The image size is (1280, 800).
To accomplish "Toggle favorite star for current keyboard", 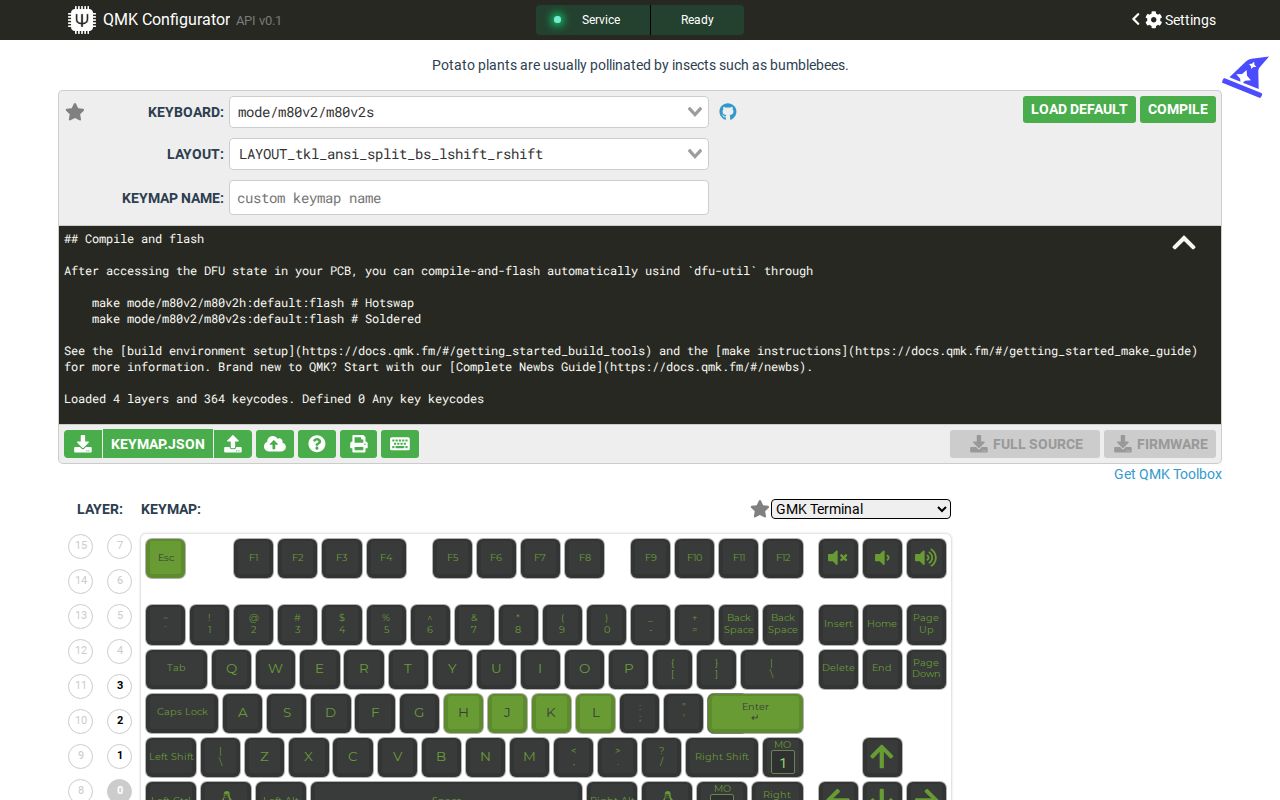I will coord(75,112).
